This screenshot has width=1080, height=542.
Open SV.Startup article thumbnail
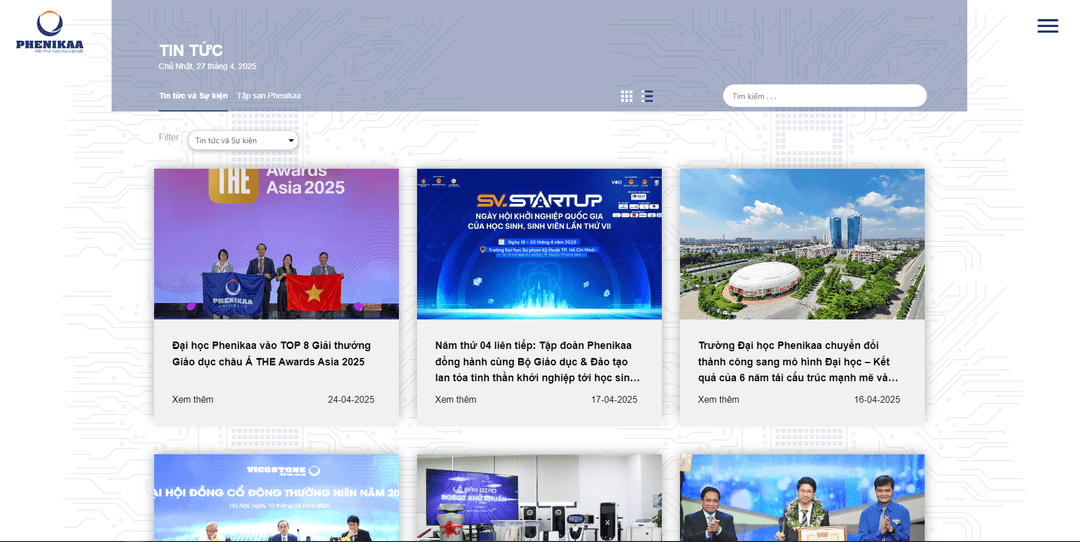539,243
